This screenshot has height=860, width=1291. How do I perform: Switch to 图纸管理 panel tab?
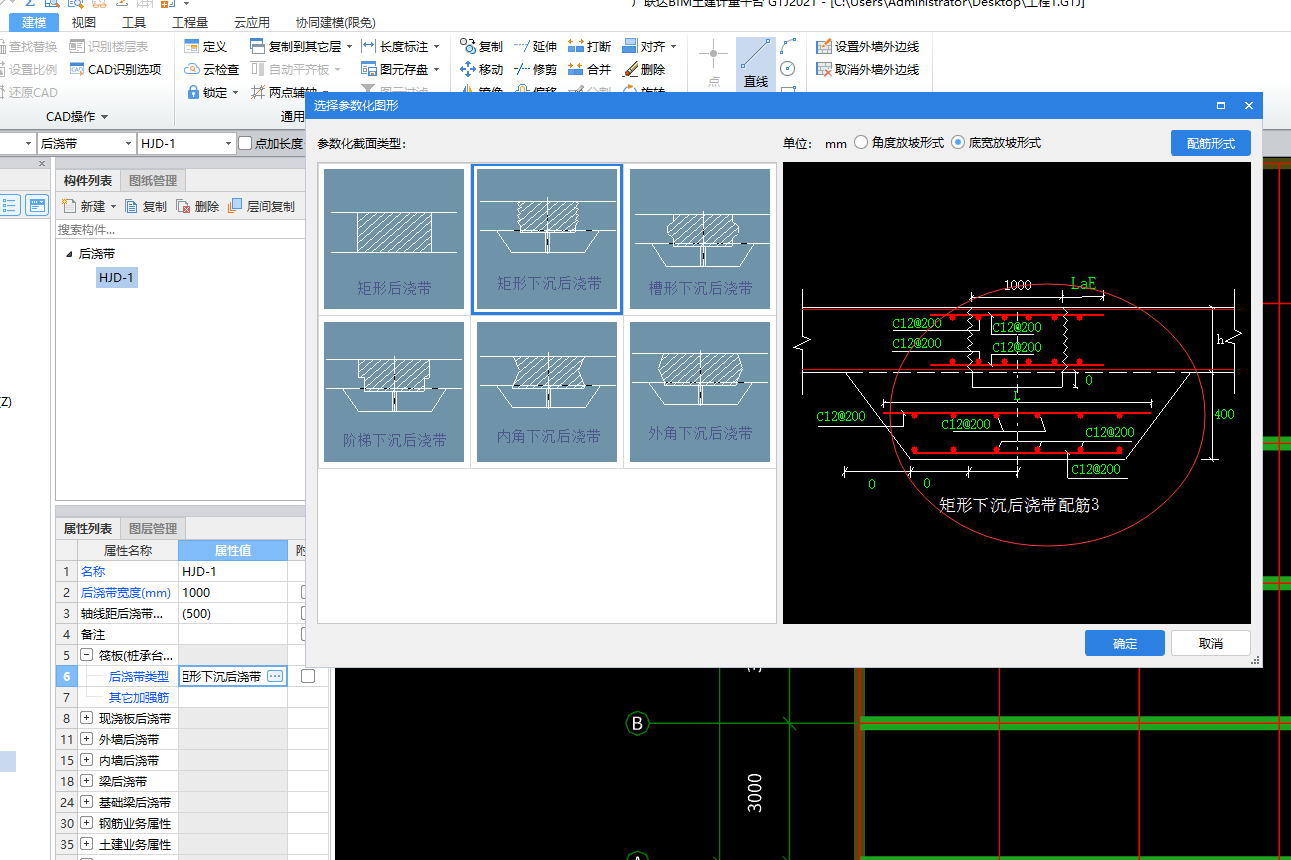(153, 180)
